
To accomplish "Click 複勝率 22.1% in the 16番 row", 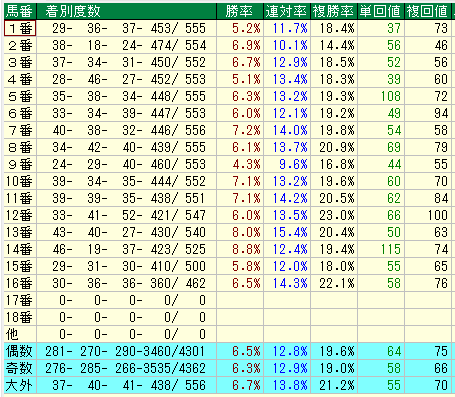I will [337, 283].
